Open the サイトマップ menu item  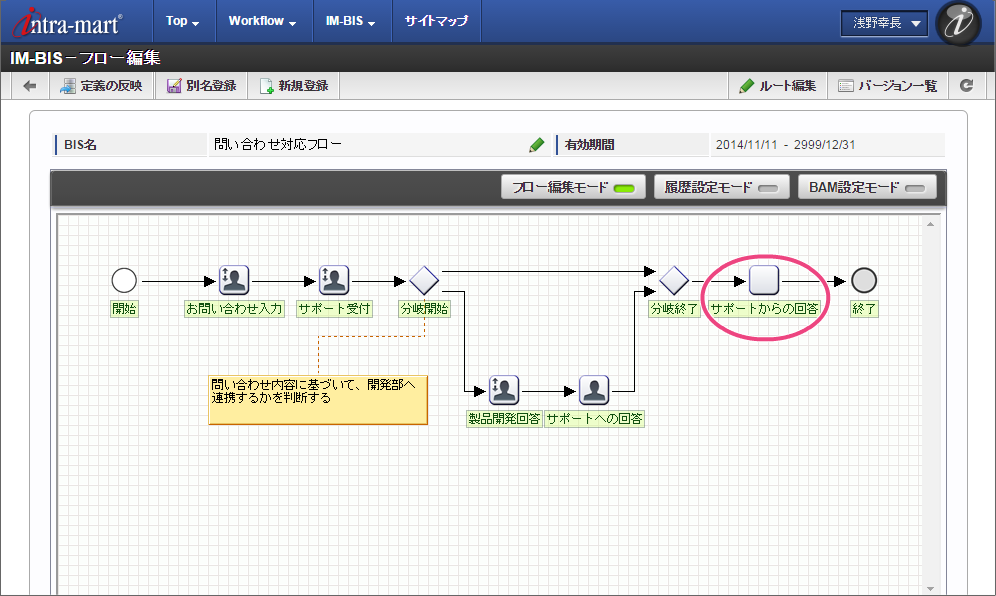[x=436, y=21]
